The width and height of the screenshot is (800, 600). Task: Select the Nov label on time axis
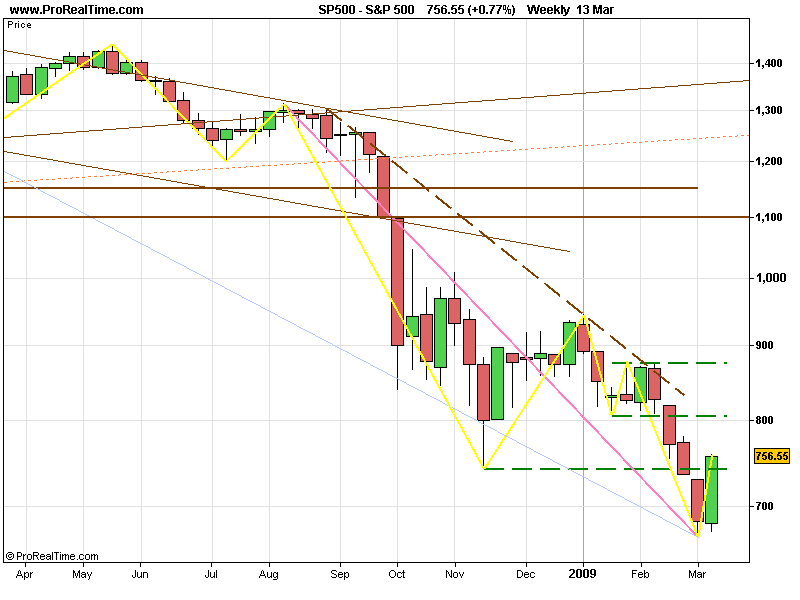tap(455, 574)
